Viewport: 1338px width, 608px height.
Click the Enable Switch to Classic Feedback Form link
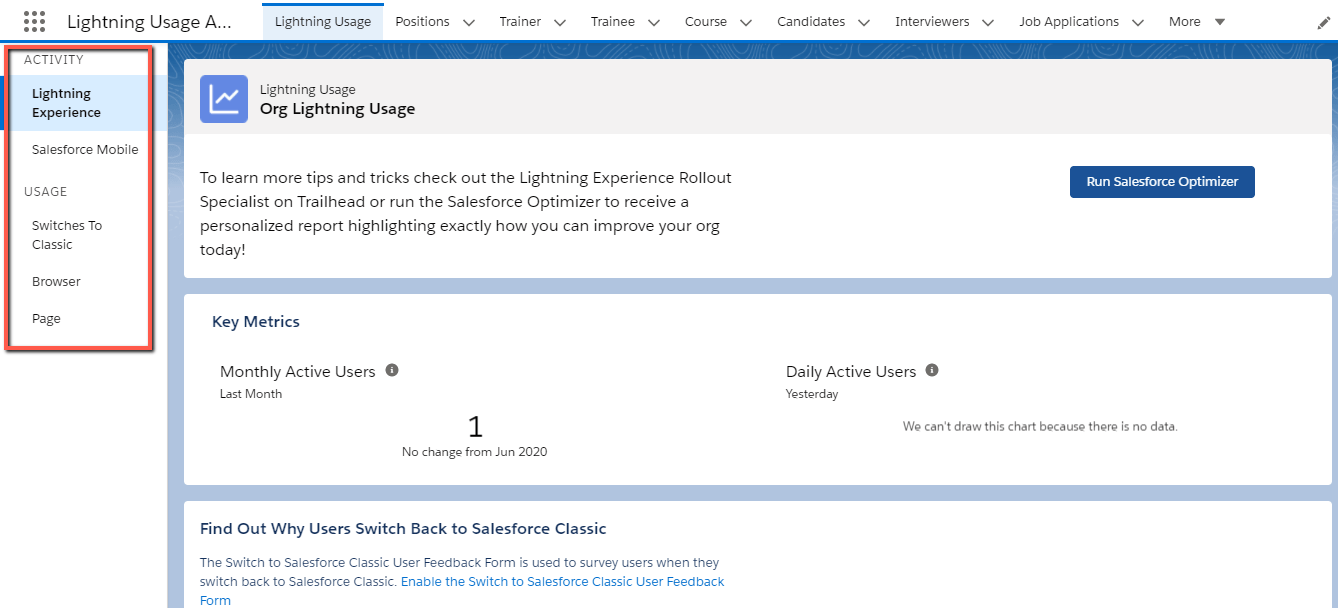562,582
